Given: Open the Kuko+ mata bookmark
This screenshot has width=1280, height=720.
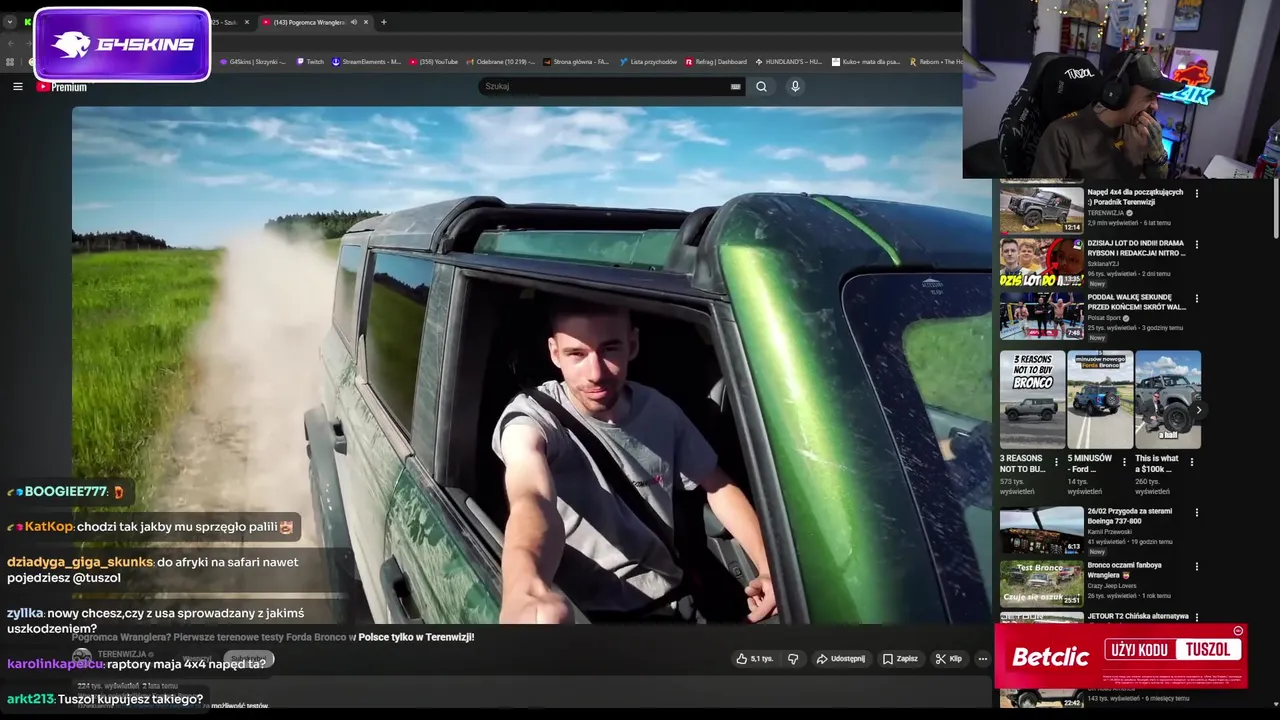Looking at the screenshot, I should pyautogui.click(x=866, y=62).
